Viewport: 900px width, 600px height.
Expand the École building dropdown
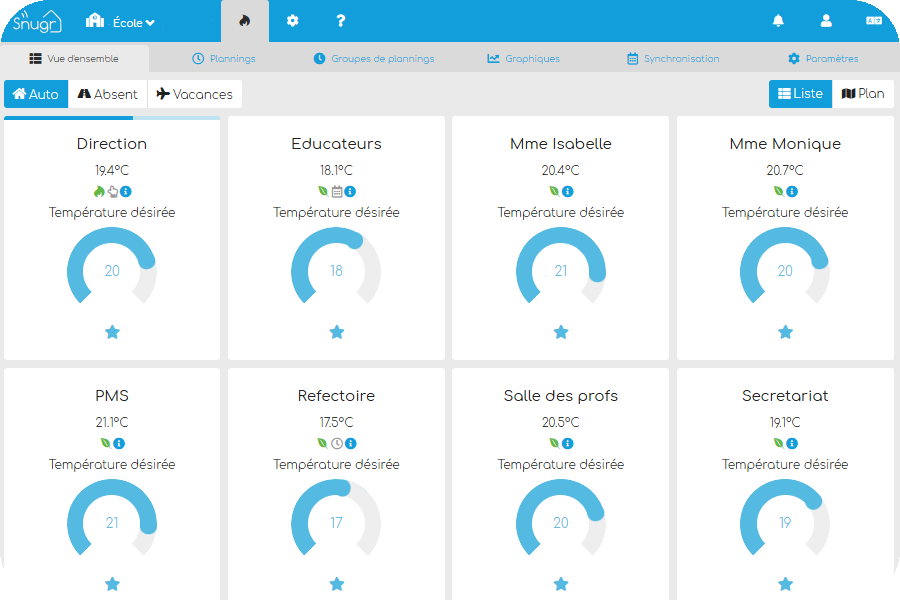(120, 22)
